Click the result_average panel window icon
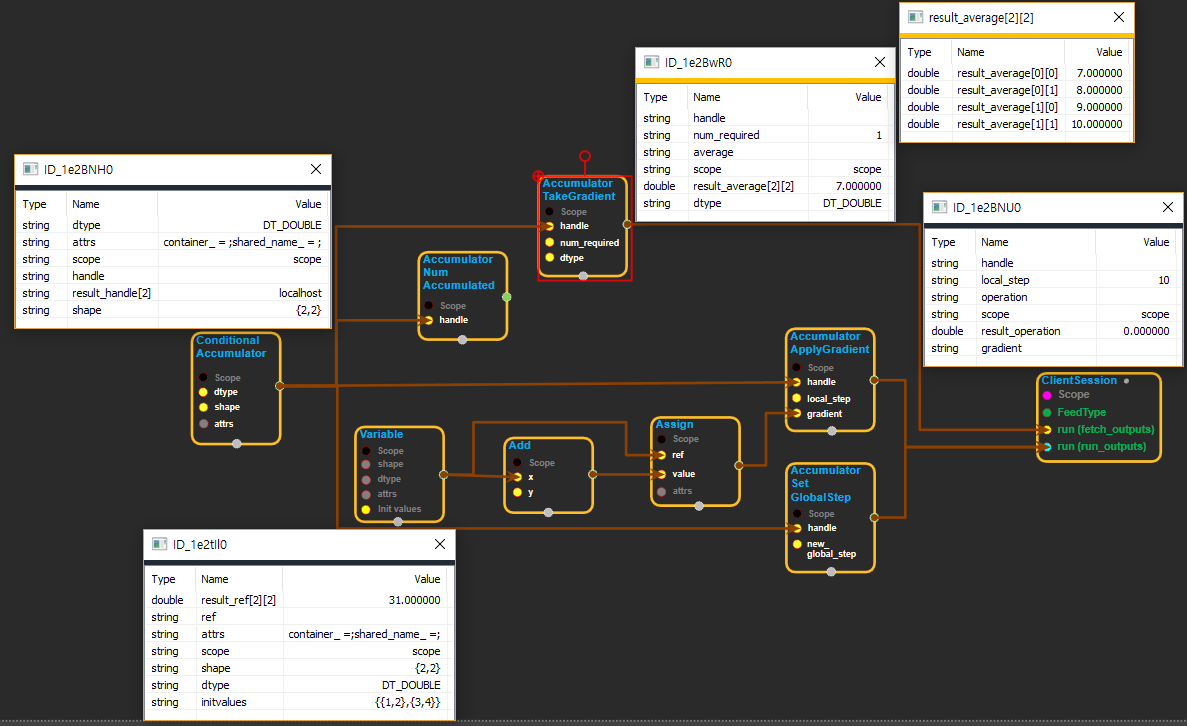 coord(915,17)
